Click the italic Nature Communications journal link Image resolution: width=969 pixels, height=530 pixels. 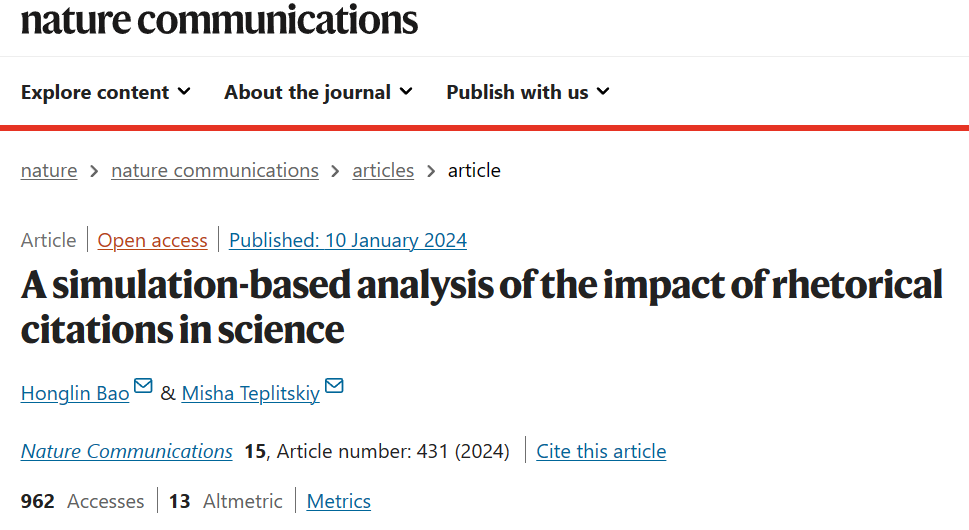(x=127, y=451)
